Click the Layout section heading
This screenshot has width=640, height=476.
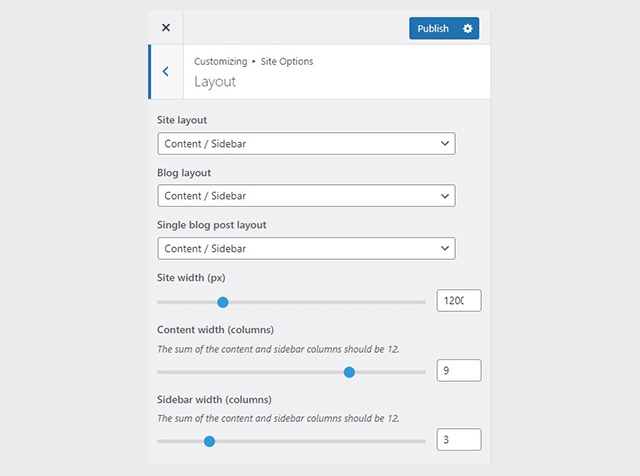click(215, 82)
